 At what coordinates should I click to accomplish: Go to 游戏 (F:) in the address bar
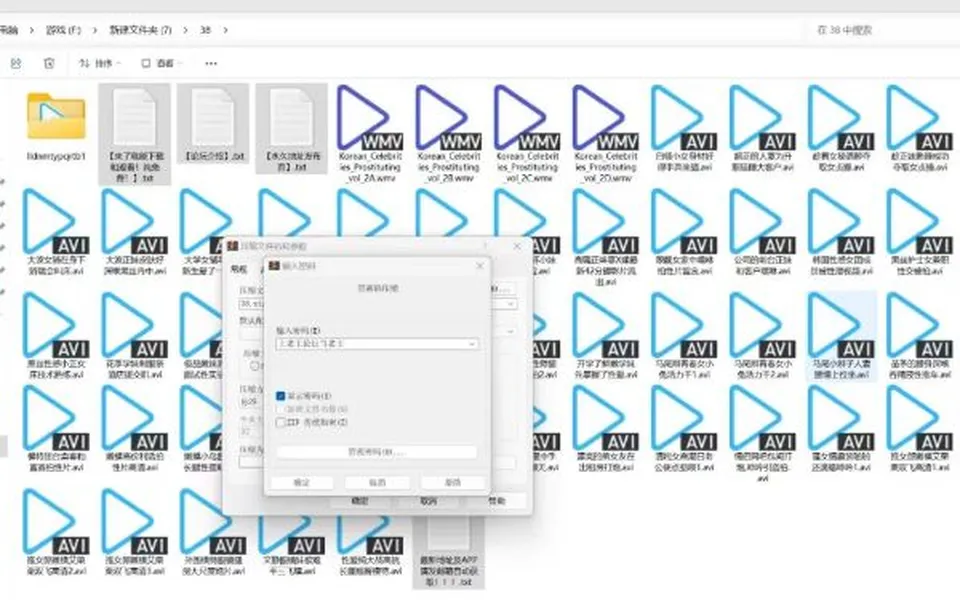[x=64, y=30]
